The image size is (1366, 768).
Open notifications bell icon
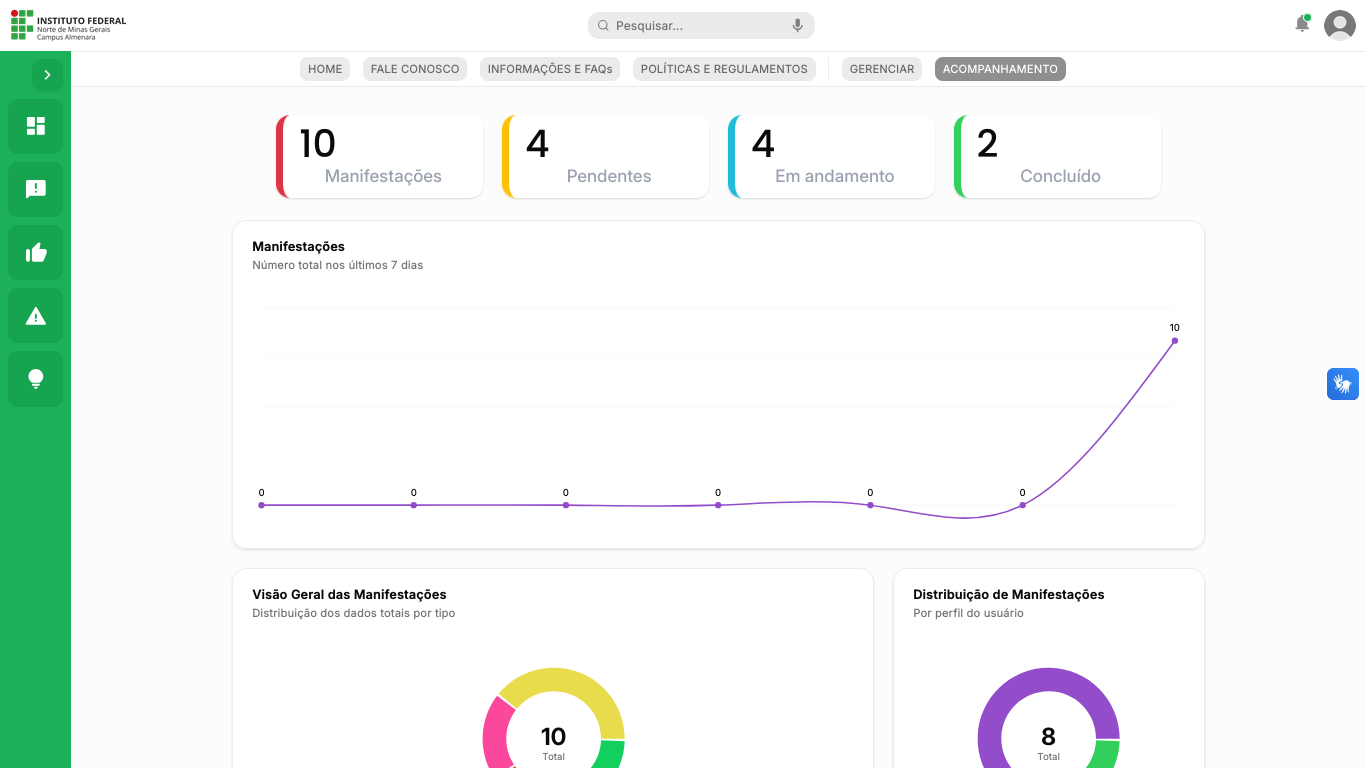pyautogui.click(x=1302, y=24)
